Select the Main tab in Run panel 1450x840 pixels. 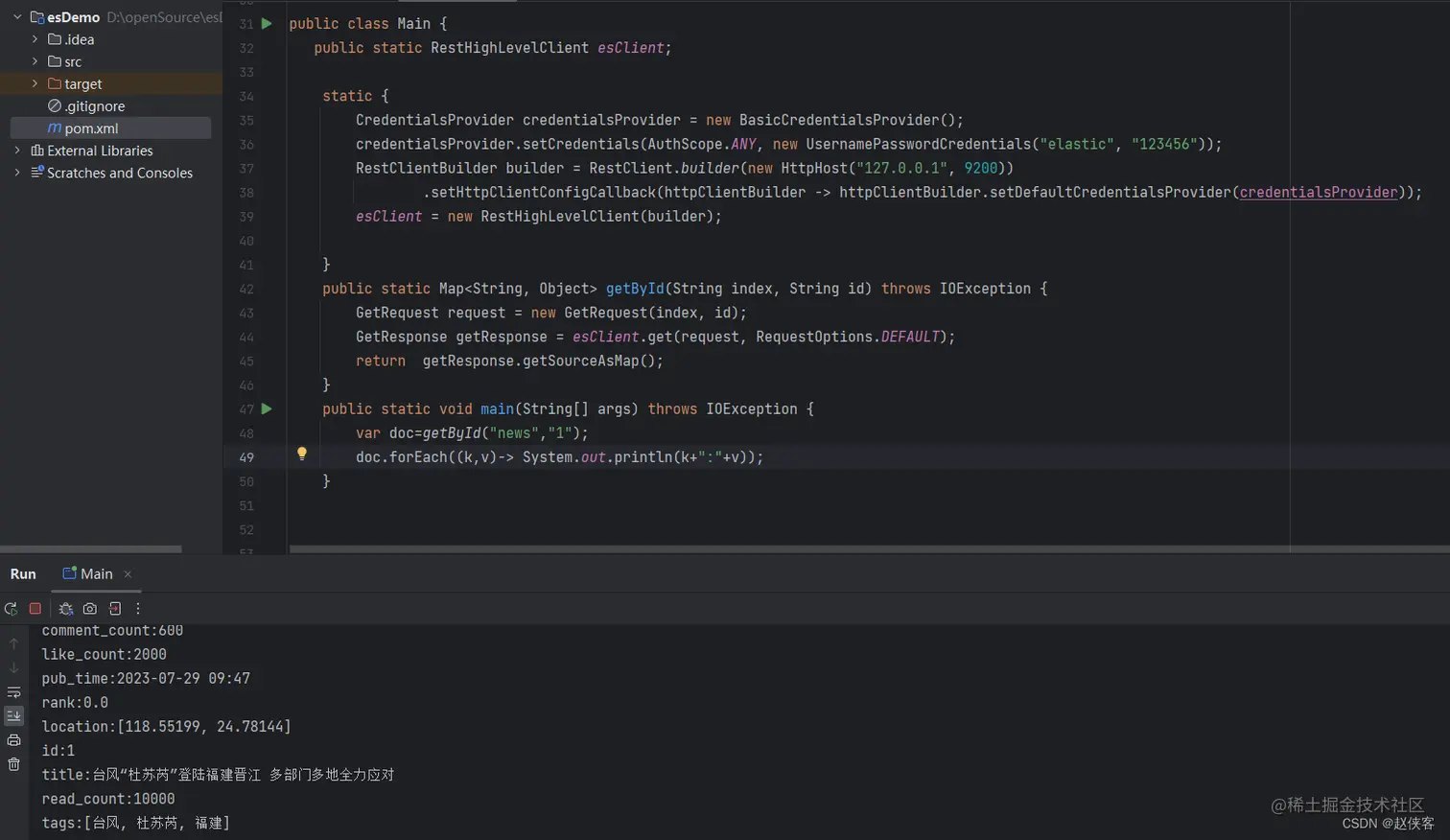click(96, 574)
